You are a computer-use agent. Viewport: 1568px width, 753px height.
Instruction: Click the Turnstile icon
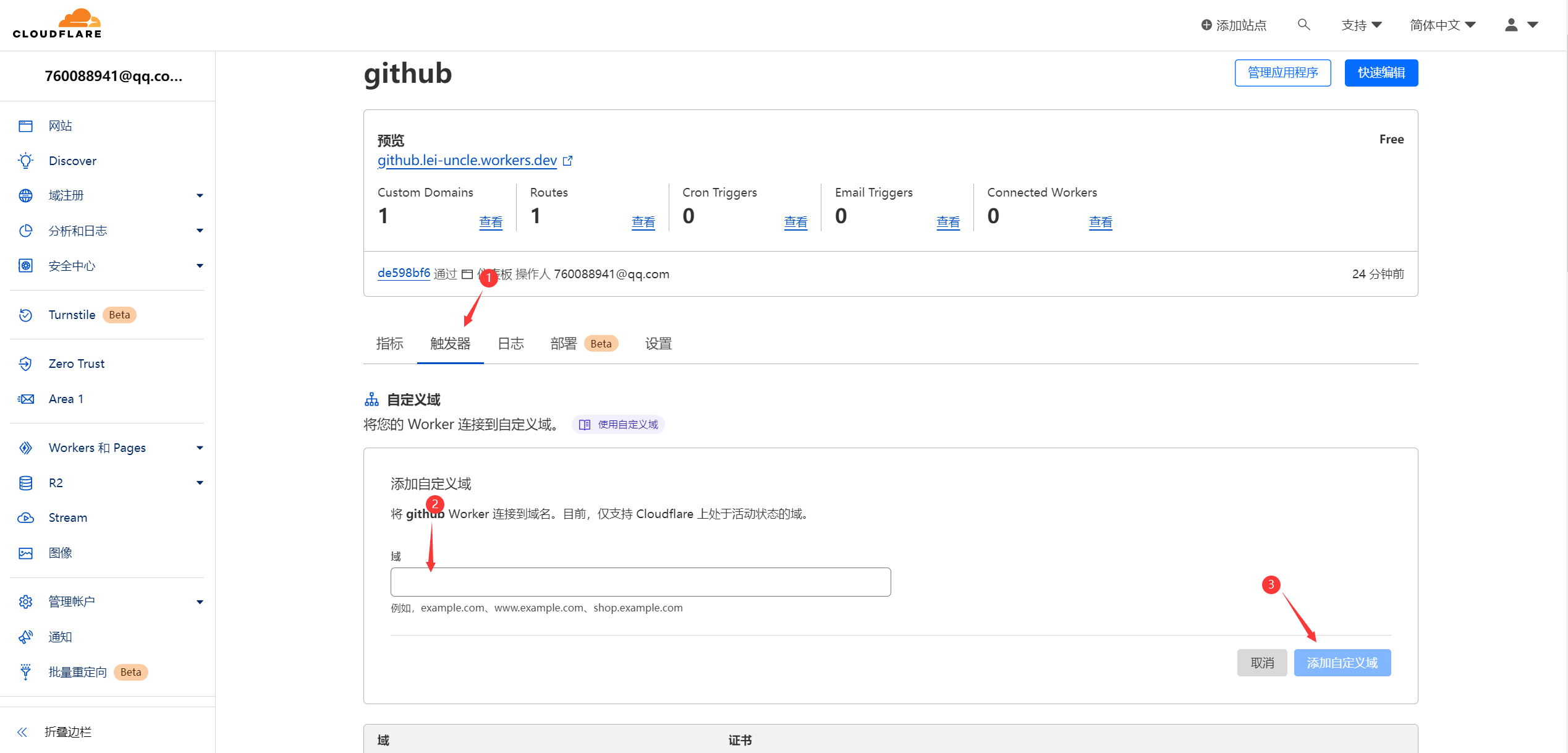click(x=25, y=315)
